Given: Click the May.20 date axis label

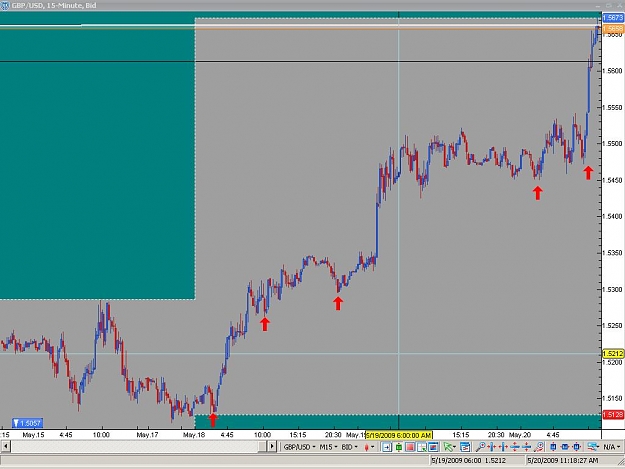Looking at the screenshot, I should [520, 435].
